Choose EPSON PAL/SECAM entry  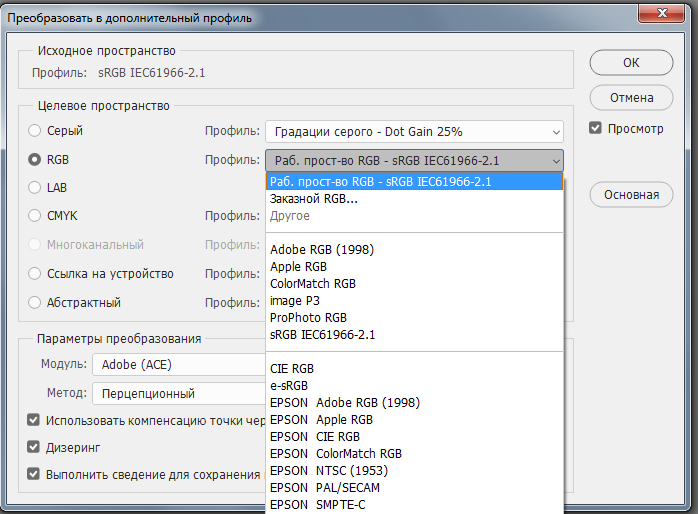[x=414, y=488]
